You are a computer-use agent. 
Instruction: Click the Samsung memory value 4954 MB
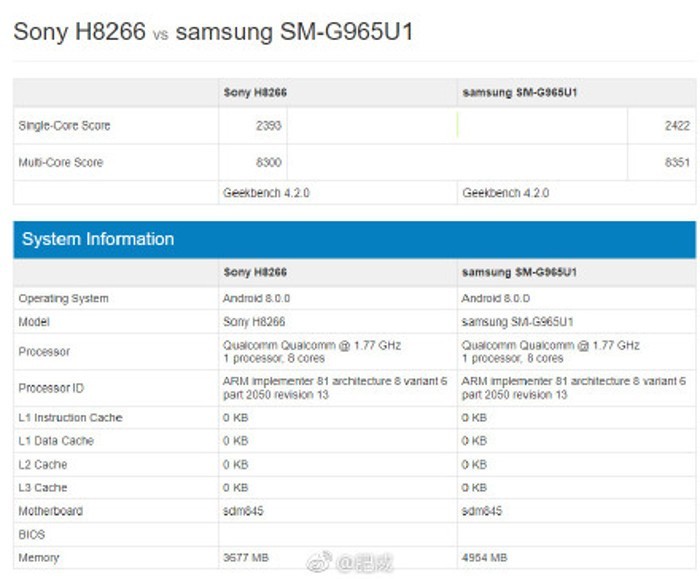click(x=485, y=558)
